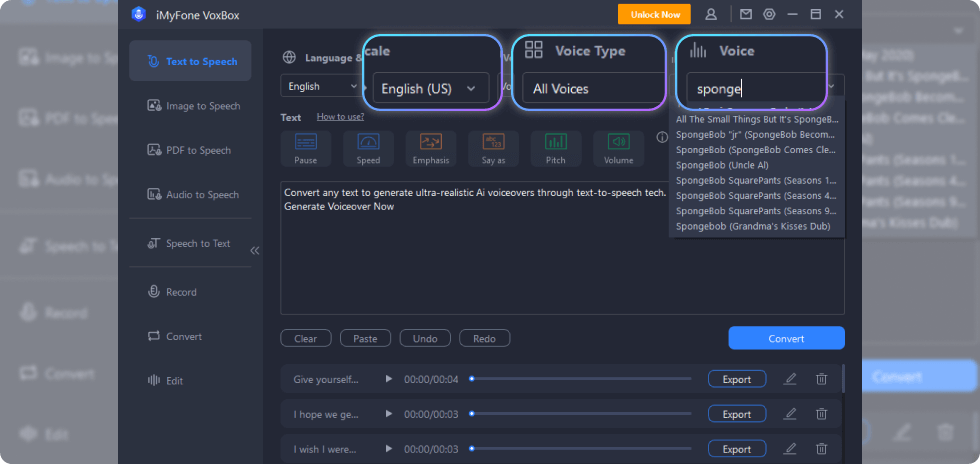Play the 'I wish I were...' audio clip

pos(389,449)
